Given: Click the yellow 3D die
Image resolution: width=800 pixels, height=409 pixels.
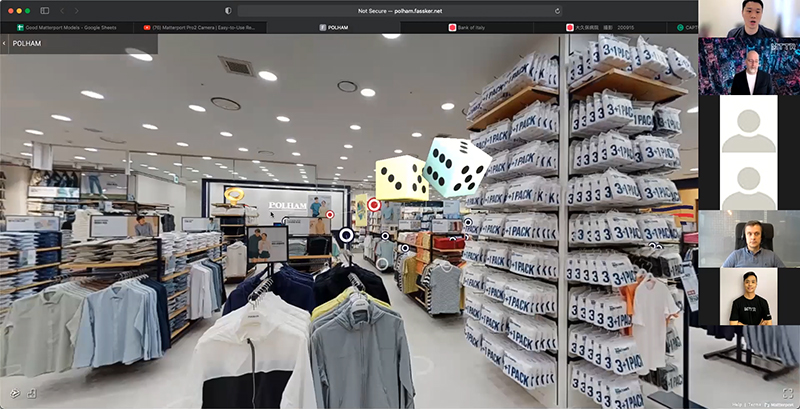Looking at the screenshot, I should coord(402,178).
